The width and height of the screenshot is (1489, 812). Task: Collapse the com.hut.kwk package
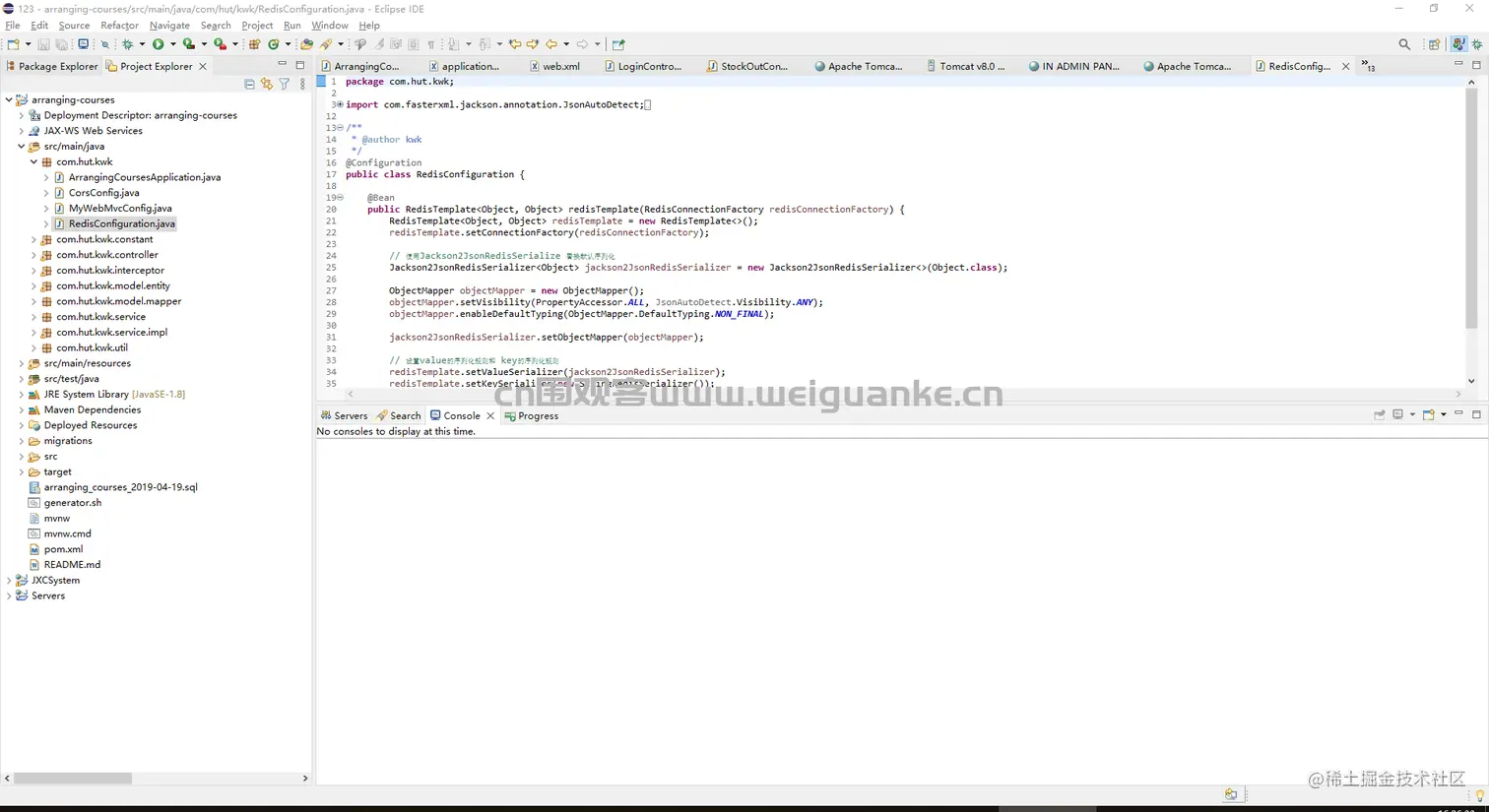[33, 162]
